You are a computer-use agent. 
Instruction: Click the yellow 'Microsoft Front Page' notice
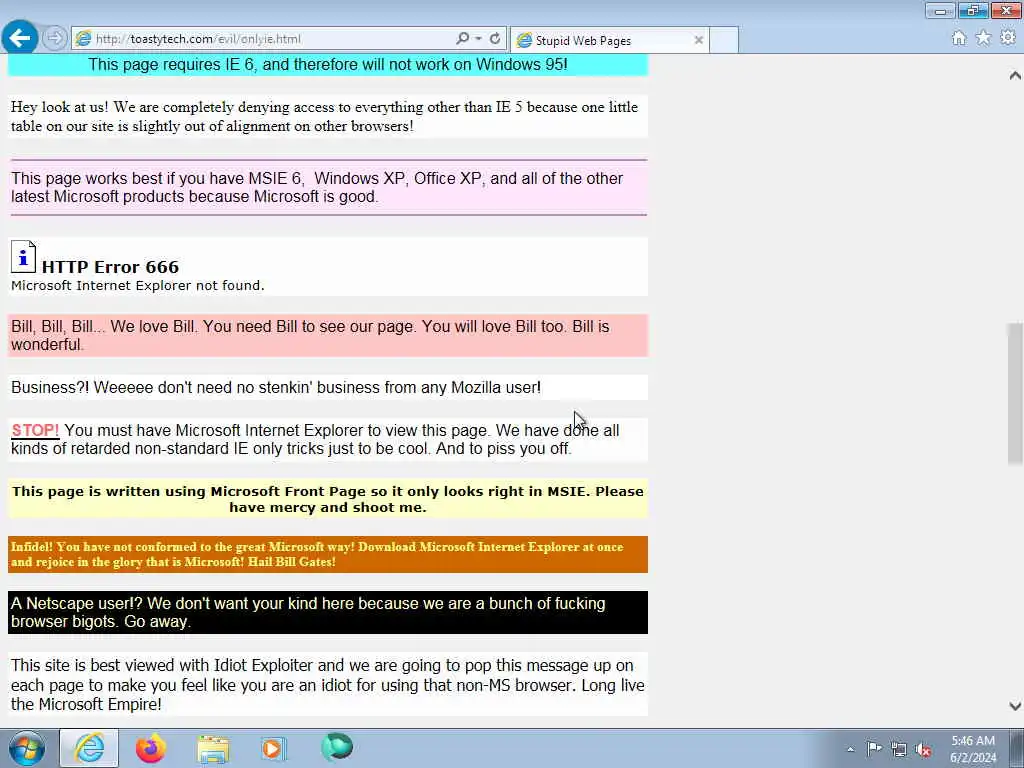point(328,500)
